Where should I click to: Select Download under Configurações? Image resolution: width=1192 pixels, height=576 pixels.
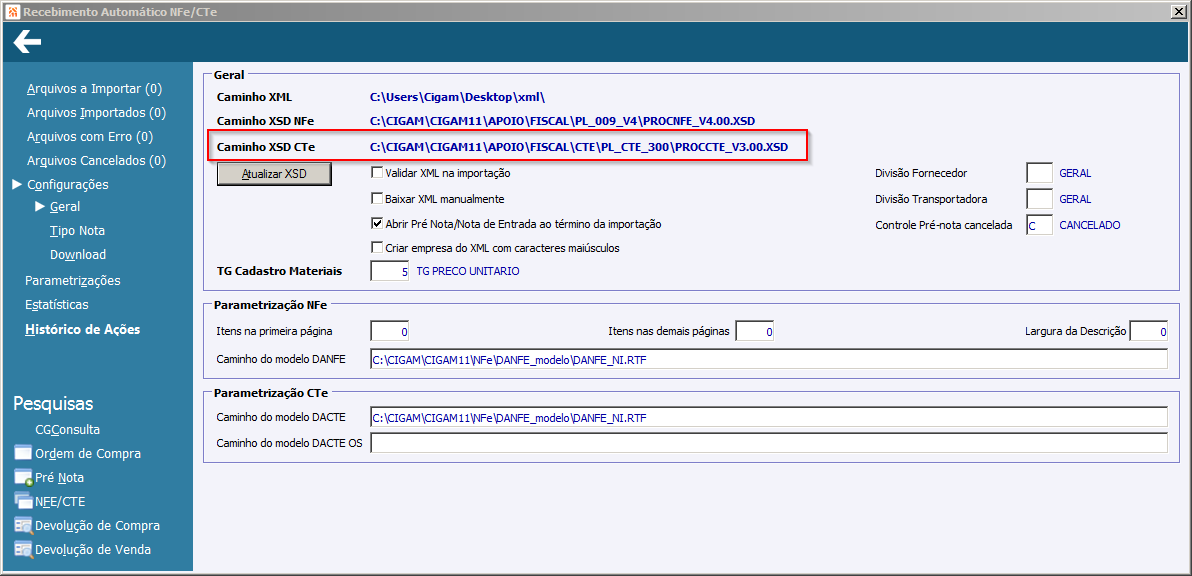pos(78,255)
